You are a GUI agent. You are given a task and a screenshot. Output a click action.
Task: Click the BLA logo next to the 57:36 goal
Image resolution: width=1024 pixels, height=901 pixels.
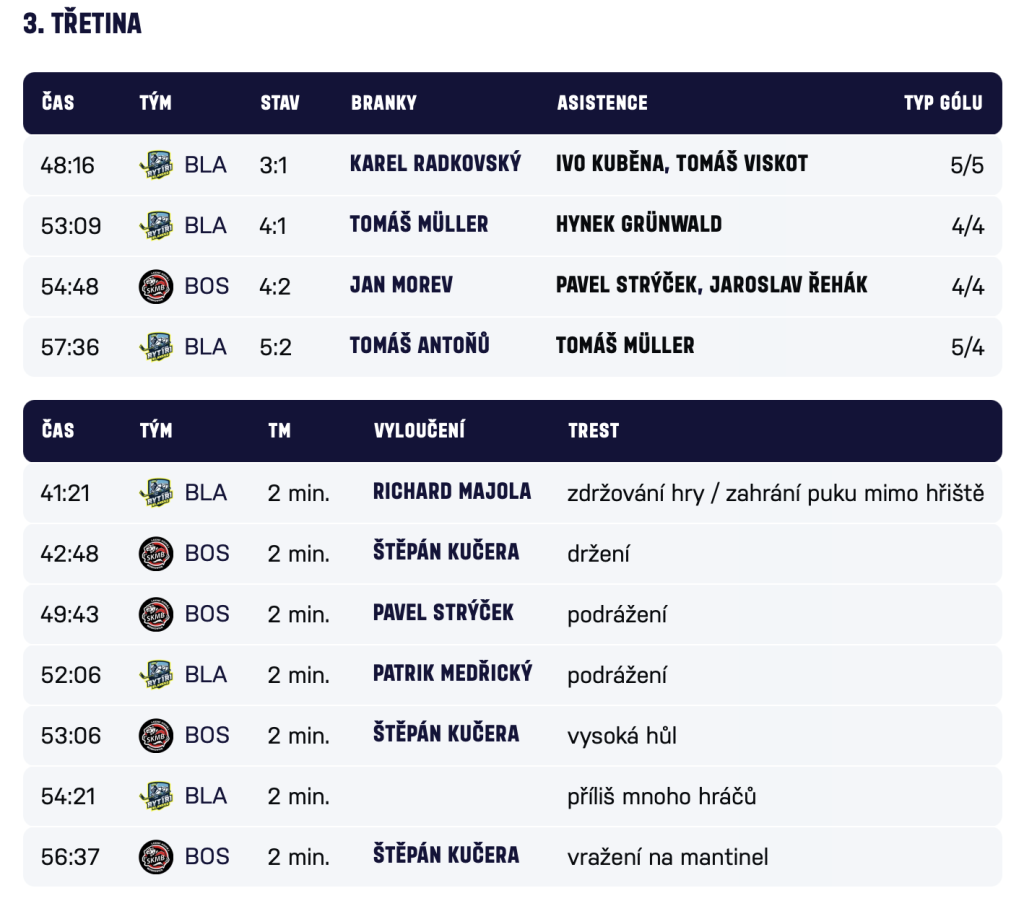[x=155, y=347]
